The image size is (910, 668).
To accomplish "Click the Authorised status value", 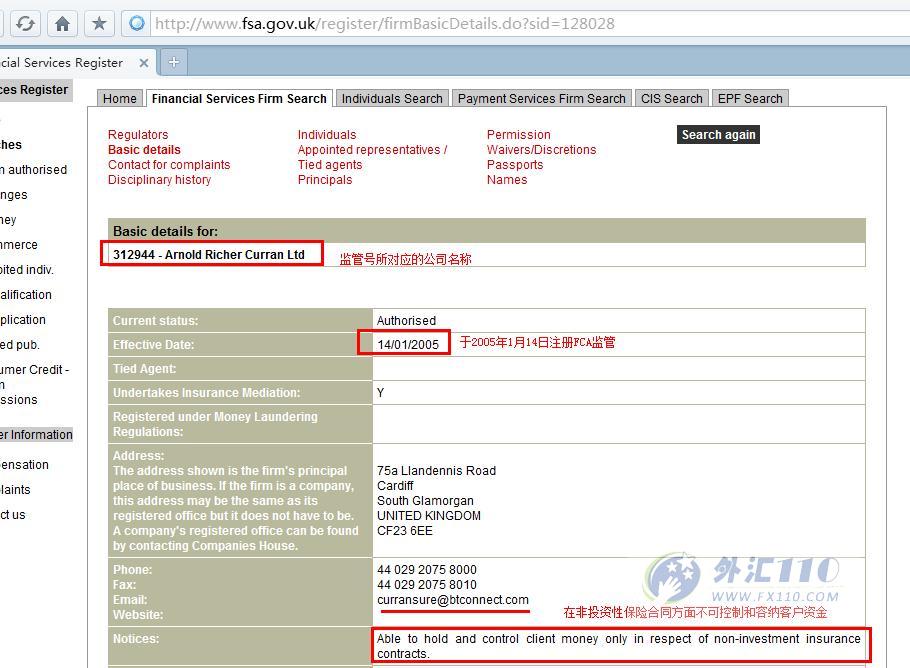I will click(x=406, y=321).
